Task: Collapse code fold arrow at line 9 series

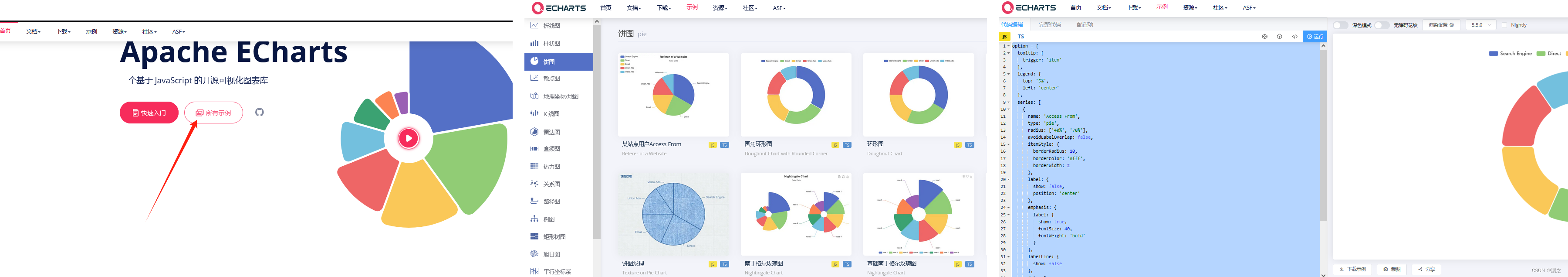Action: 1009,102
